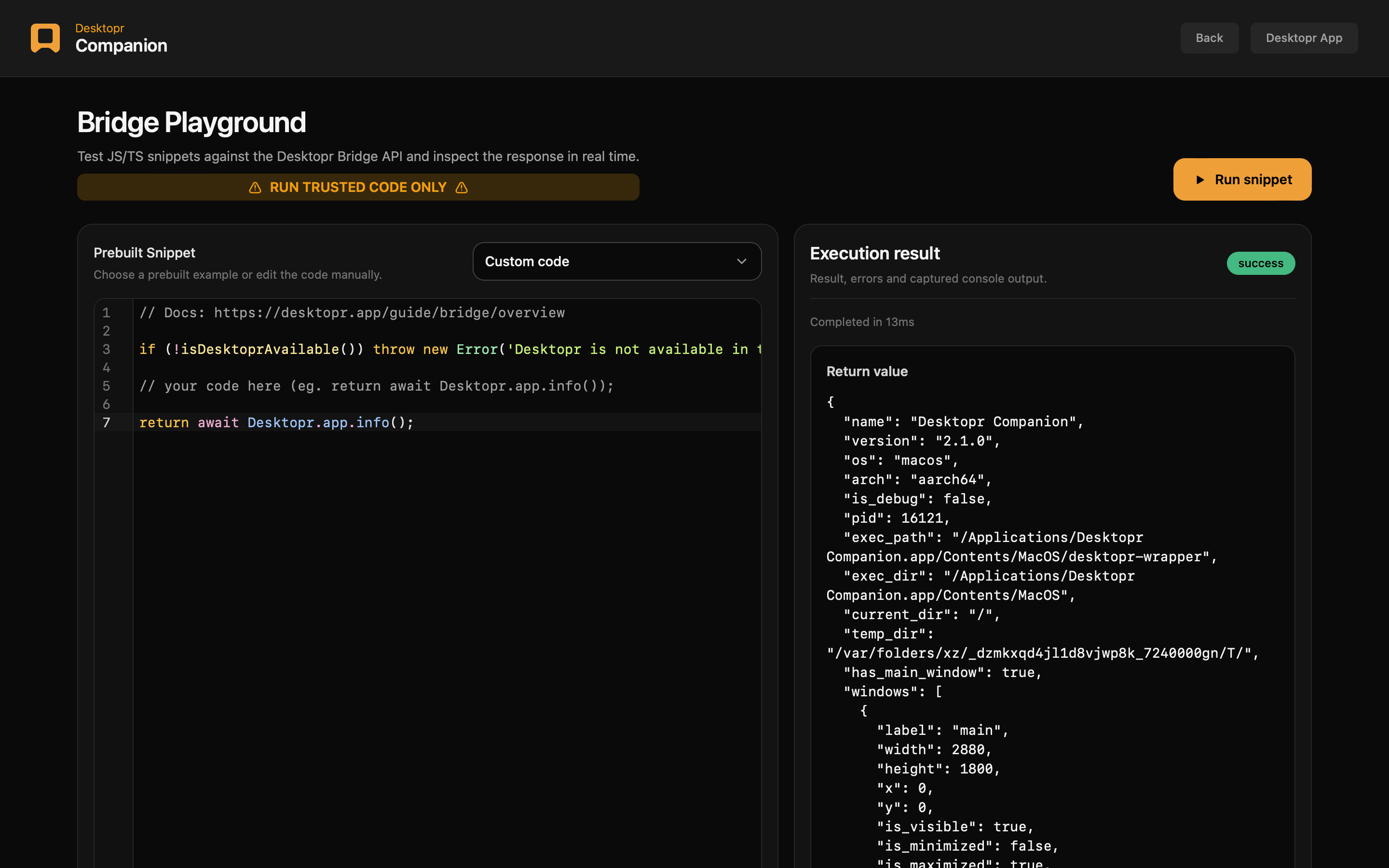Click the "width": 2880 line
The image size is (1389, 868).
point(934,750)
